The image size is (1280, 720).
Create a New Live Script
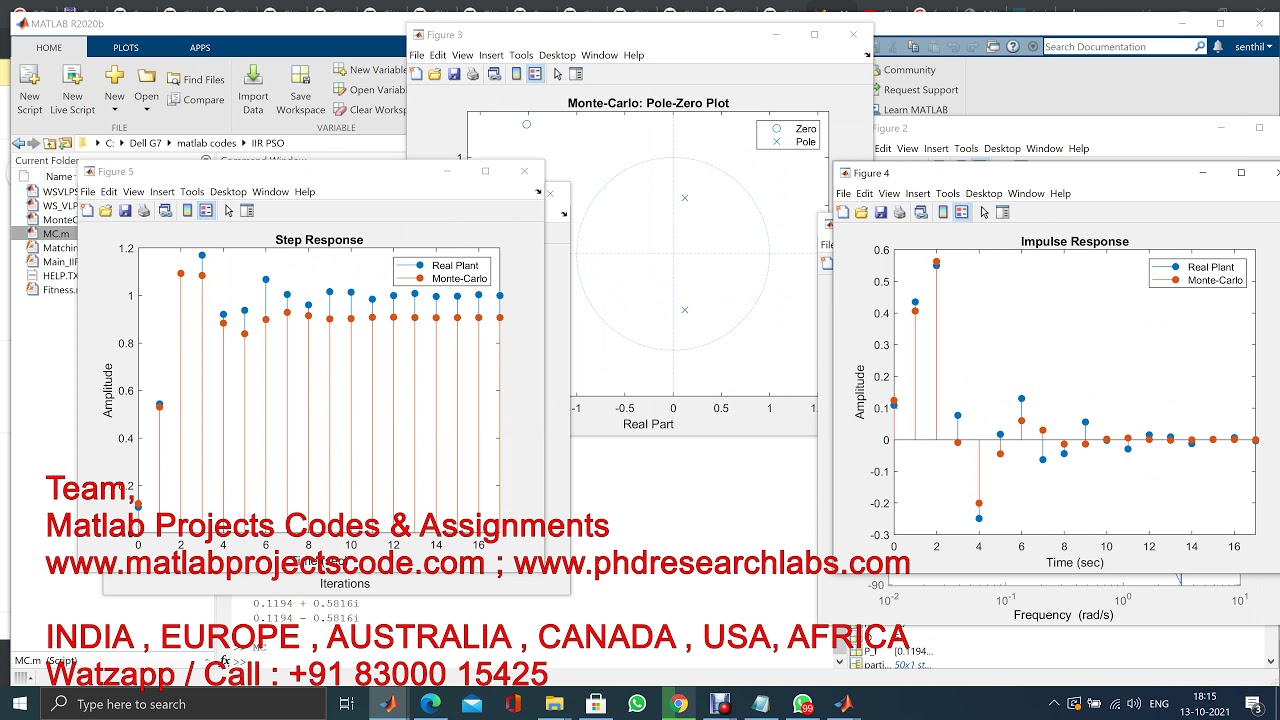[72, 90]
